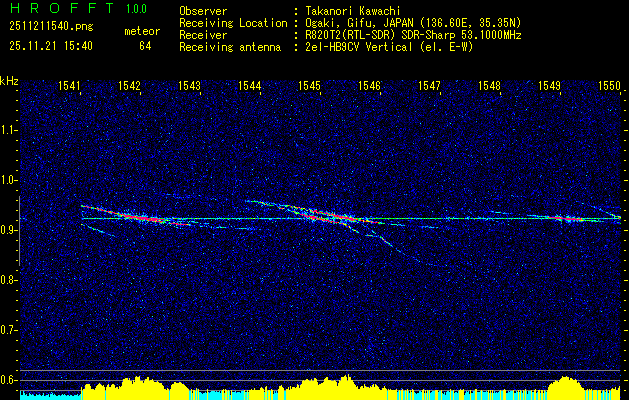Click the meteor label
629x400 pixels.
(142, 31)
